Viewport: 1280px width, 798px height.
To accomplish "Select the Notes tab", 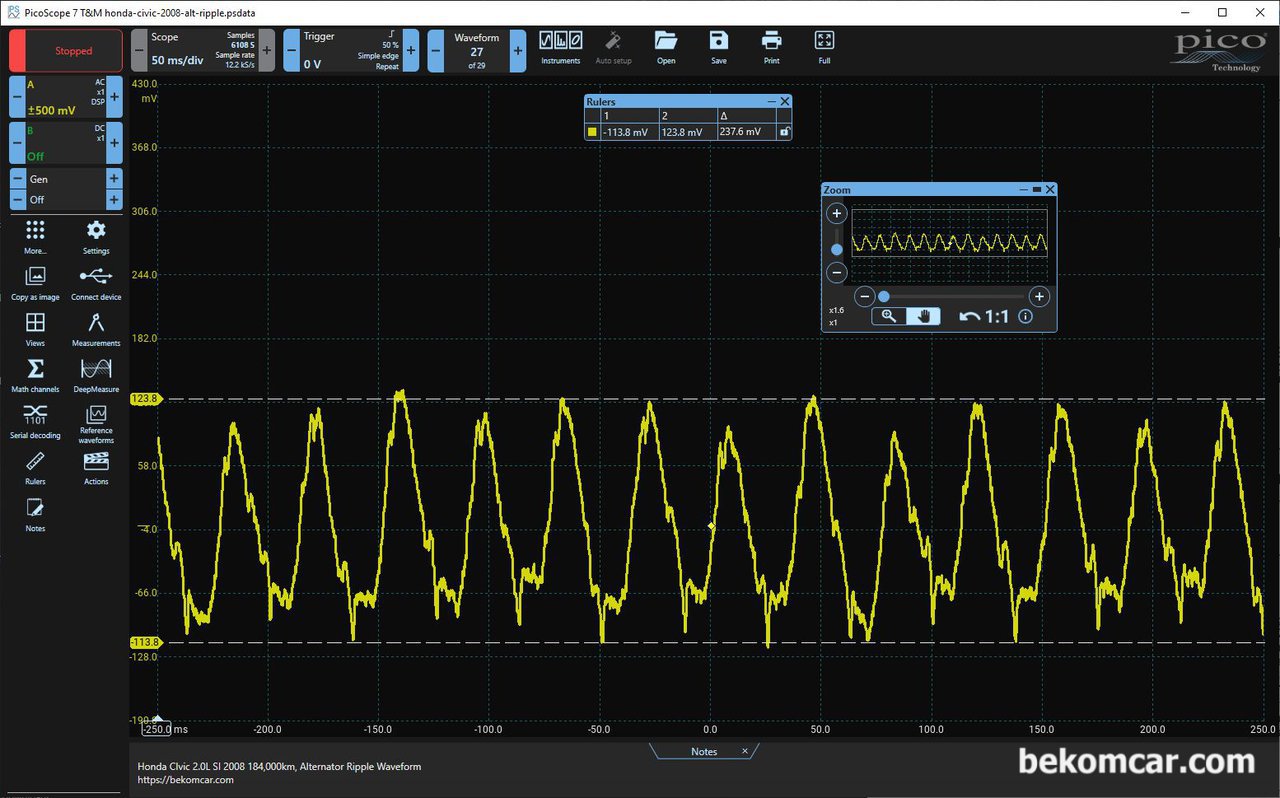I will coord(704,751).
